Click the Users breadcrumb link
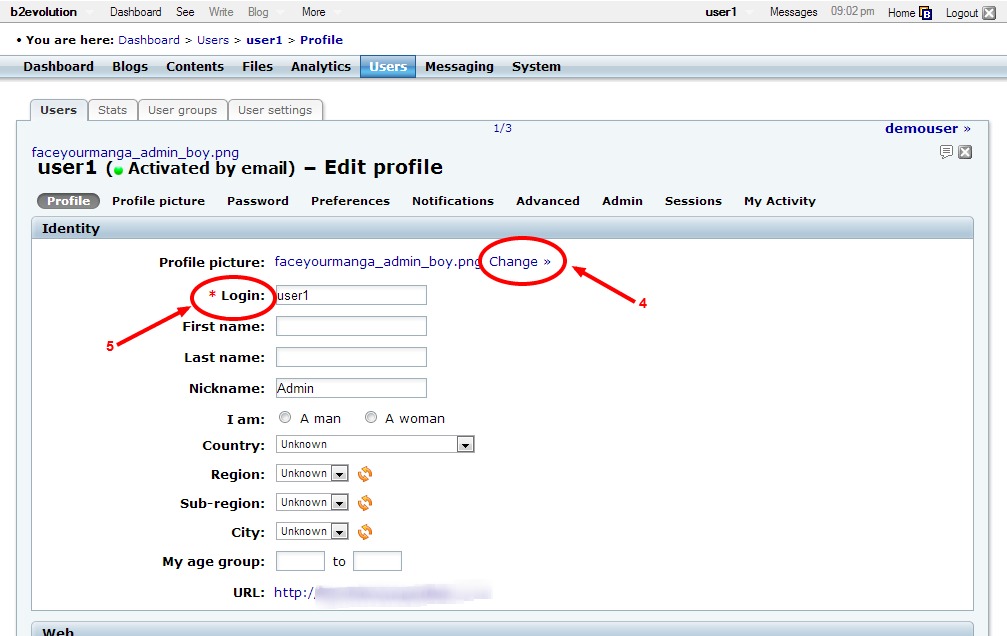The width and height of the screenshot is (1007, 636). pos(213,40)
